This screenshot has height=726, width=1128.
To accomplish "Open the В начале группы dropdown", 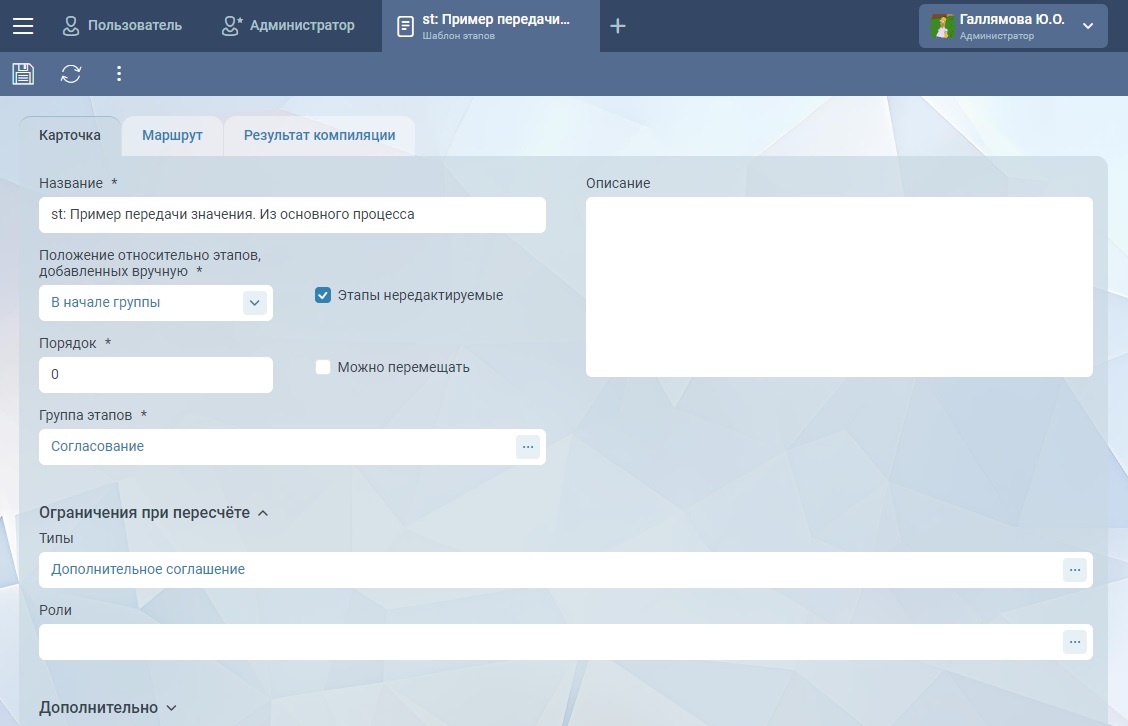I will 255,303.
